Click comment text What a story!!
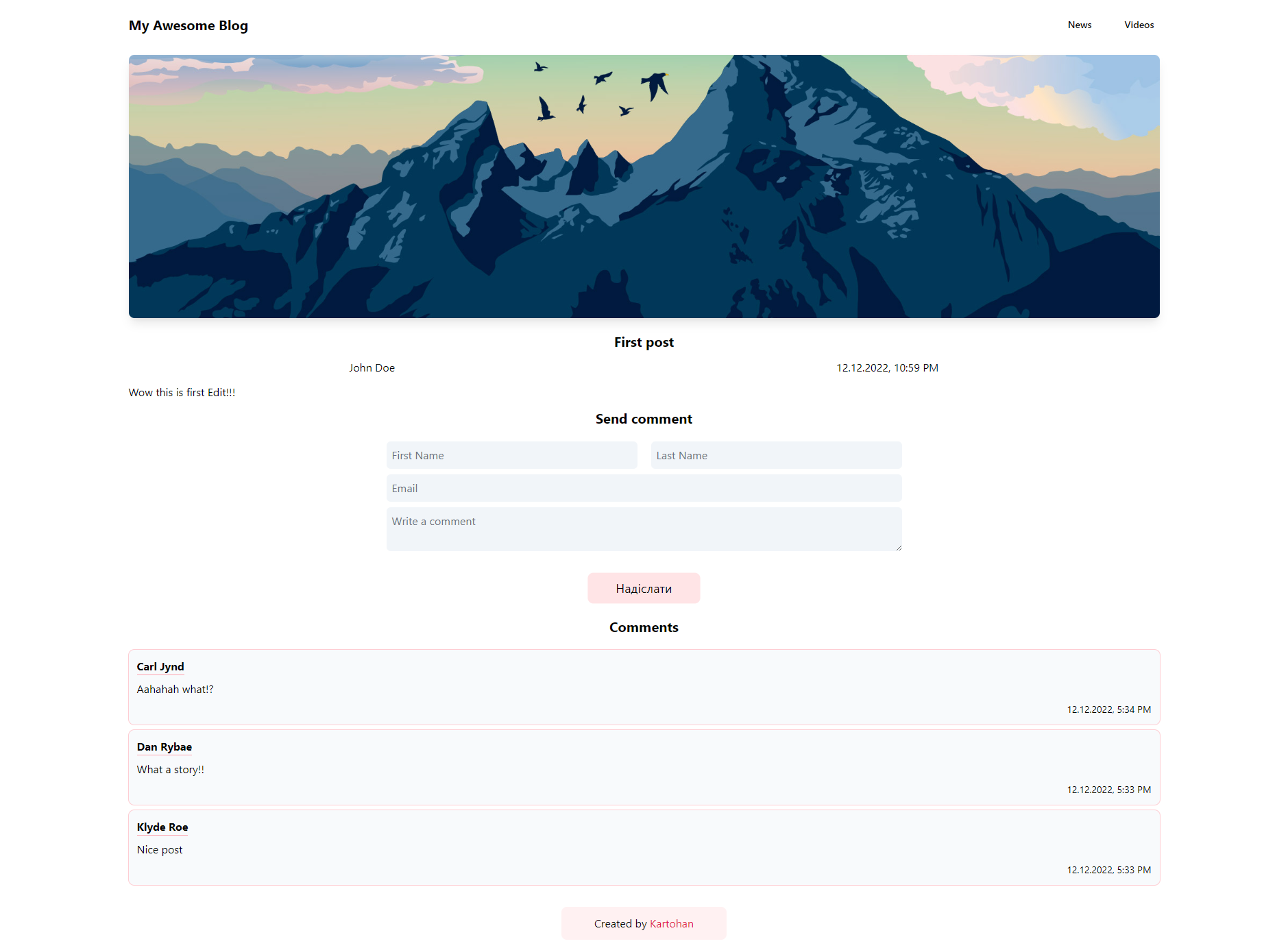Screen dimensions: 1288x948 tap(170, 770)
